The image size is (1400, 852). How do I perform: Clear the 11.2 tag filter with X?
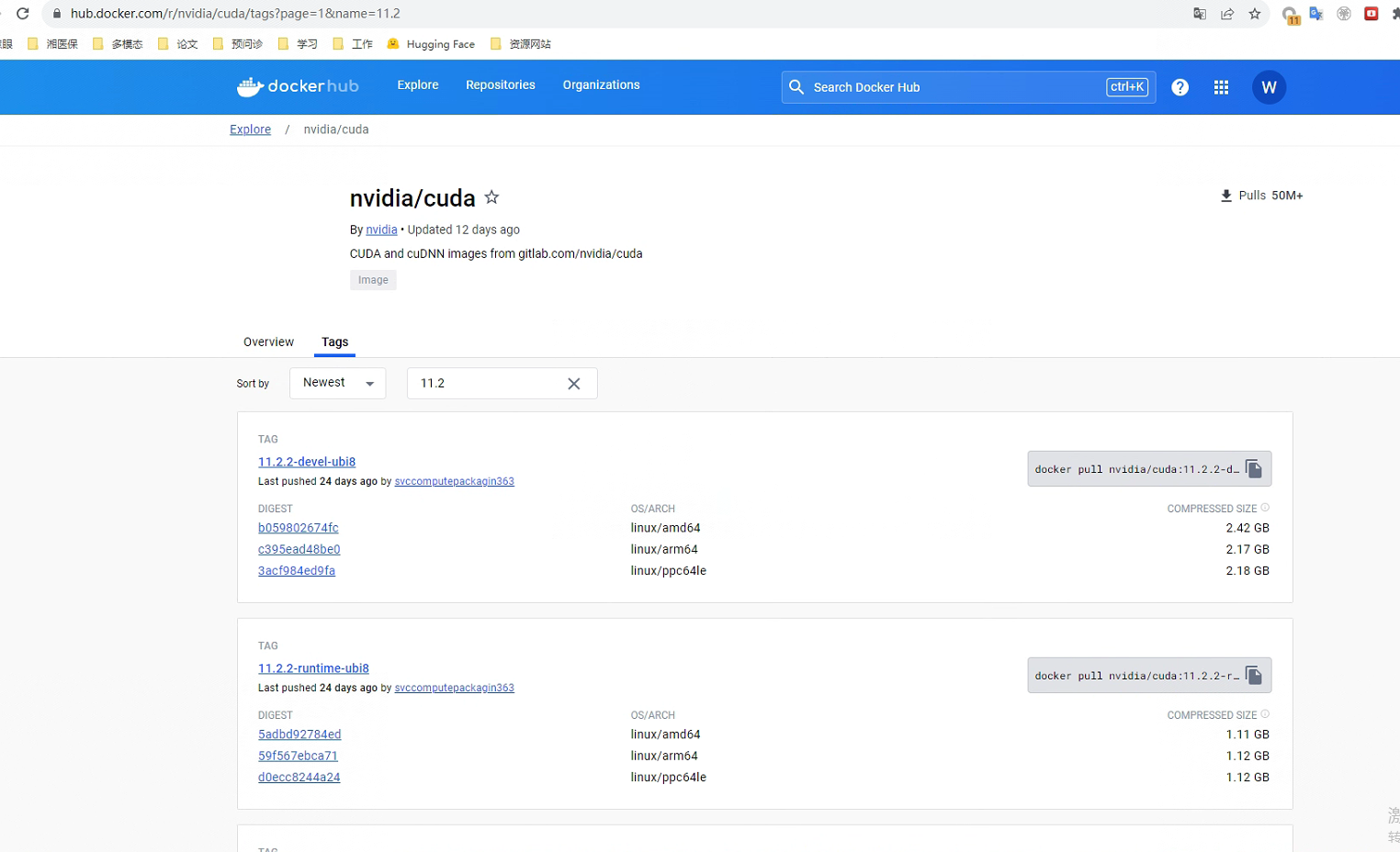click(574, 384)
